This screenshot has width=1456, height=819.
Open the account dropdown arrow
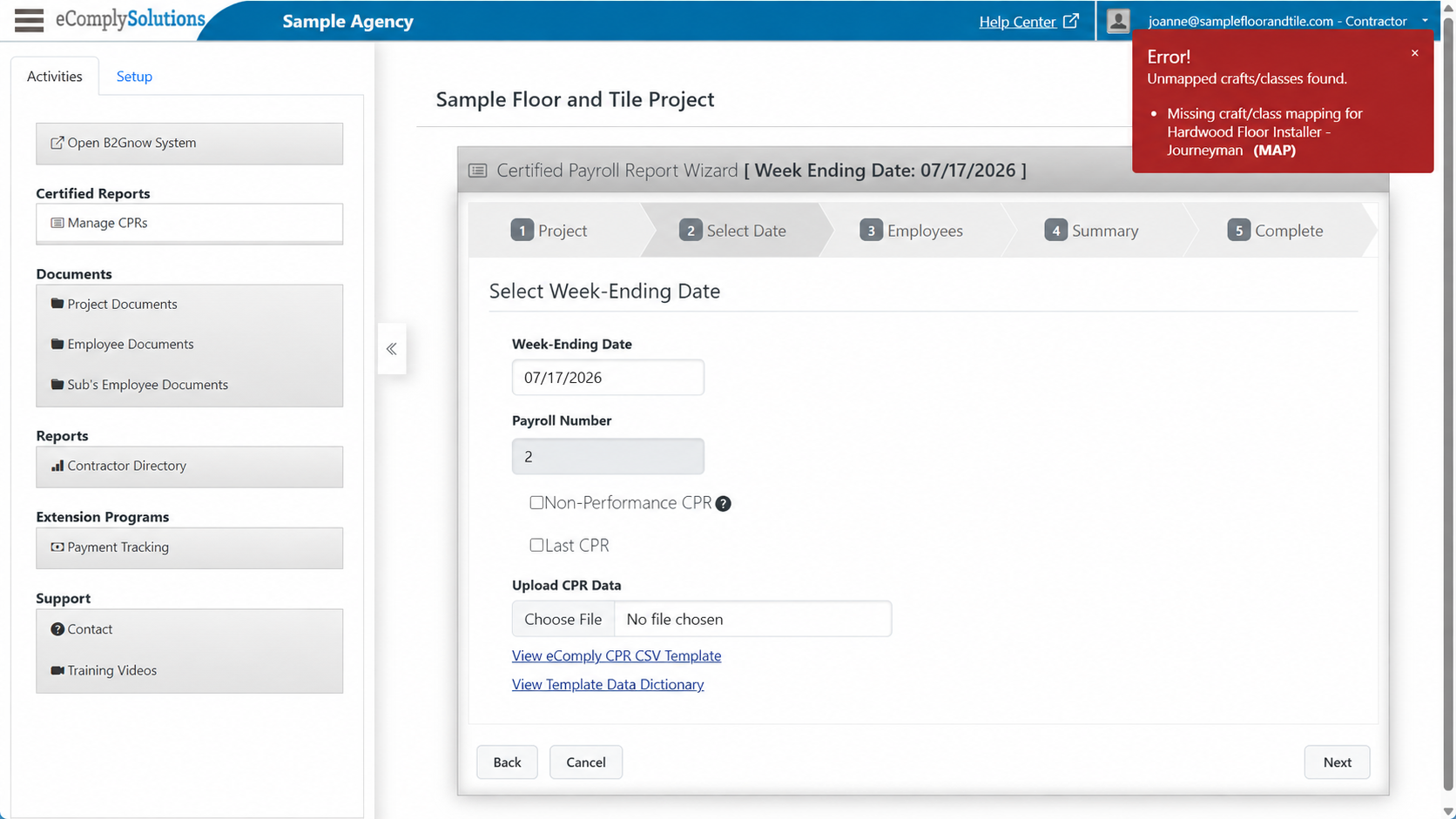pos(1426,21)
